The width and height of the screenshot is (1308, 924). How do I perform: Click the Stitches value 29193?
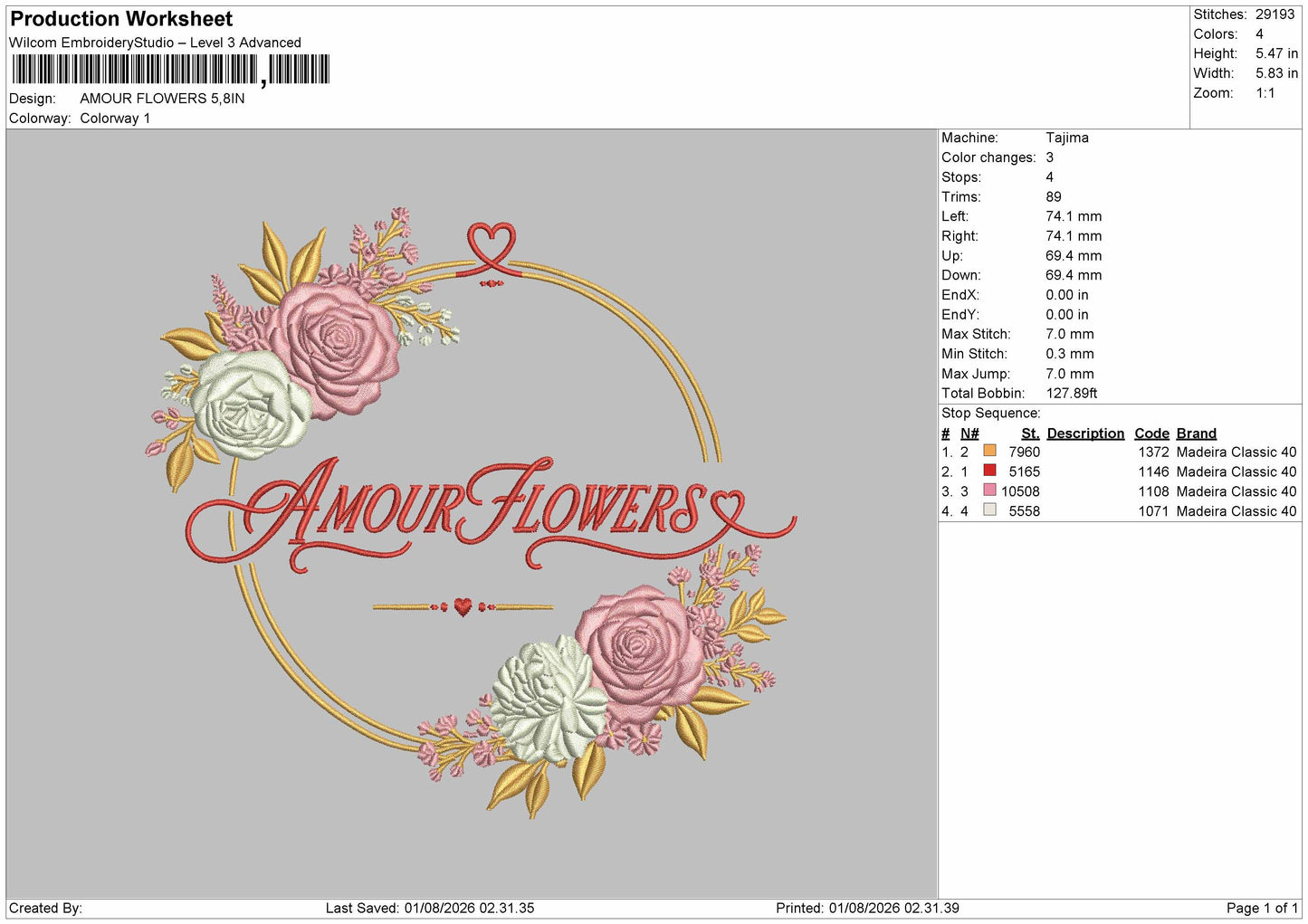(x=1275, y=14)
